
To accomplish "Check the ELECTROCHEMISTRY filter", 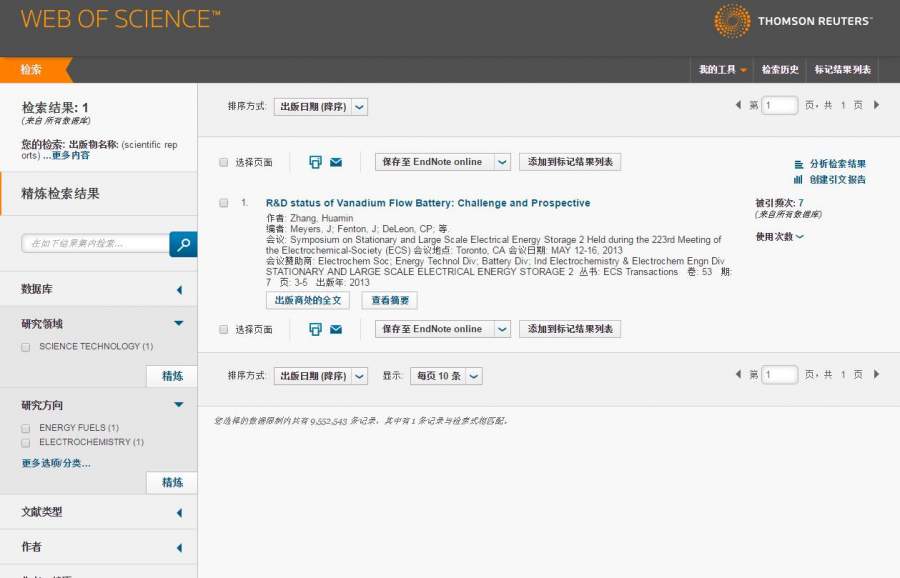I will click(x=26, y=443).
